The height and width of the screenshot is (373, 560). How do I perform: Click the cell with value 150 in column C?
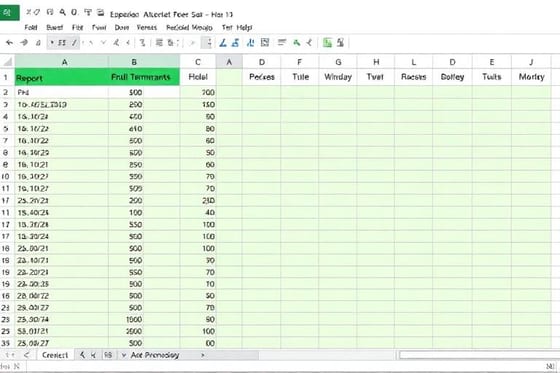point(198,105)
